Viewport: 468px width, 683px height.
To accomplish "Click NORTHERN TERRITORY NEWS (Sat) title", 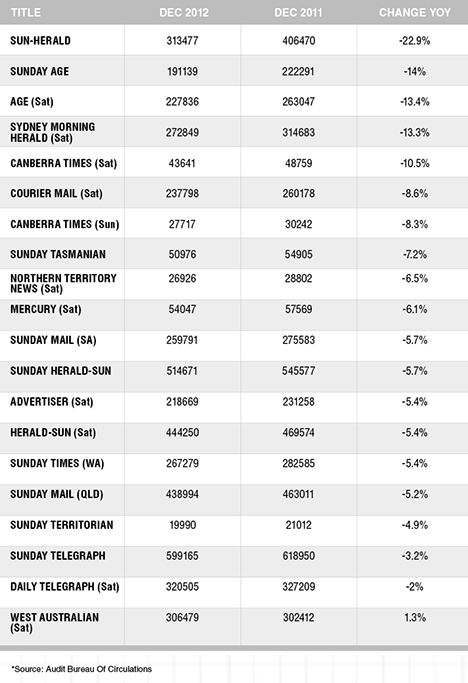I will point(63,283).
